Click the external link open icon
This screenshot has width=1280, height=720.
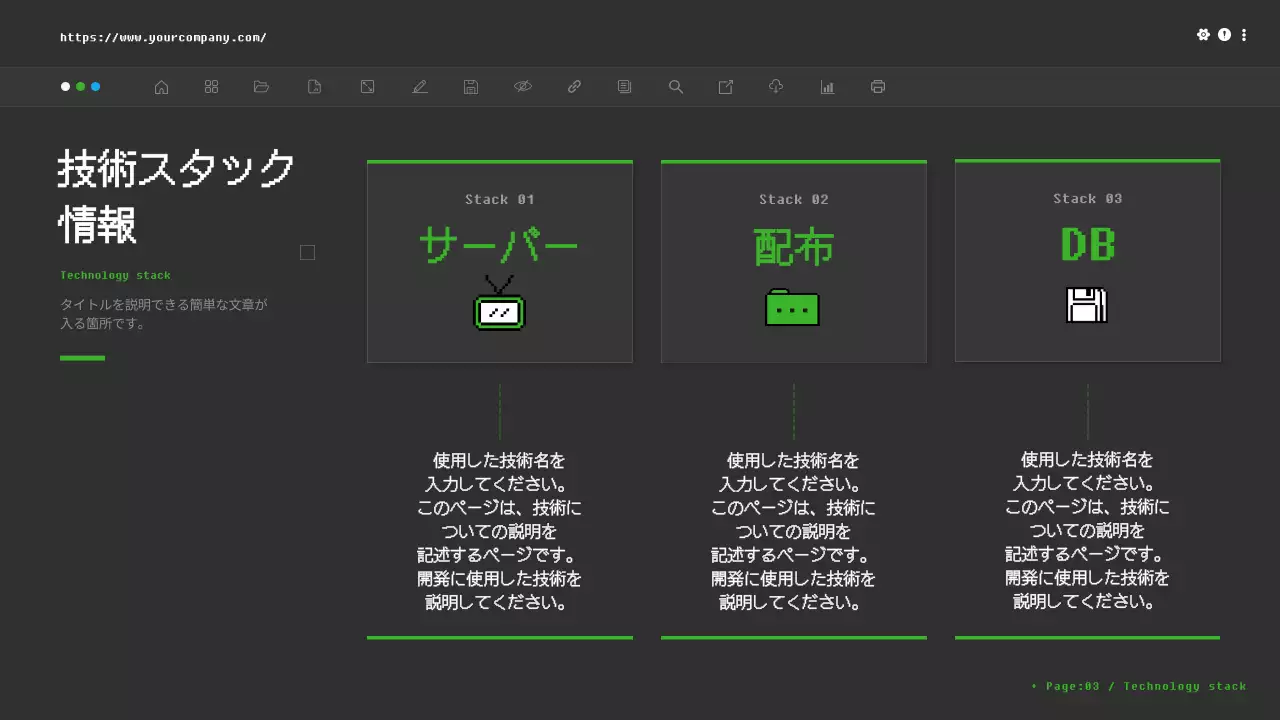725,87
